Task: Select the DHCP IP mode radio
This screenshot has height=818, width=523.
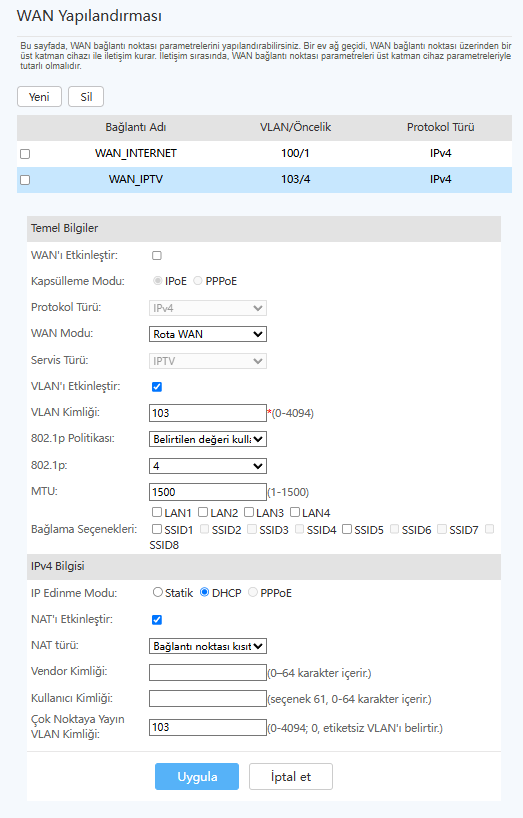Action: pos(204,592)
